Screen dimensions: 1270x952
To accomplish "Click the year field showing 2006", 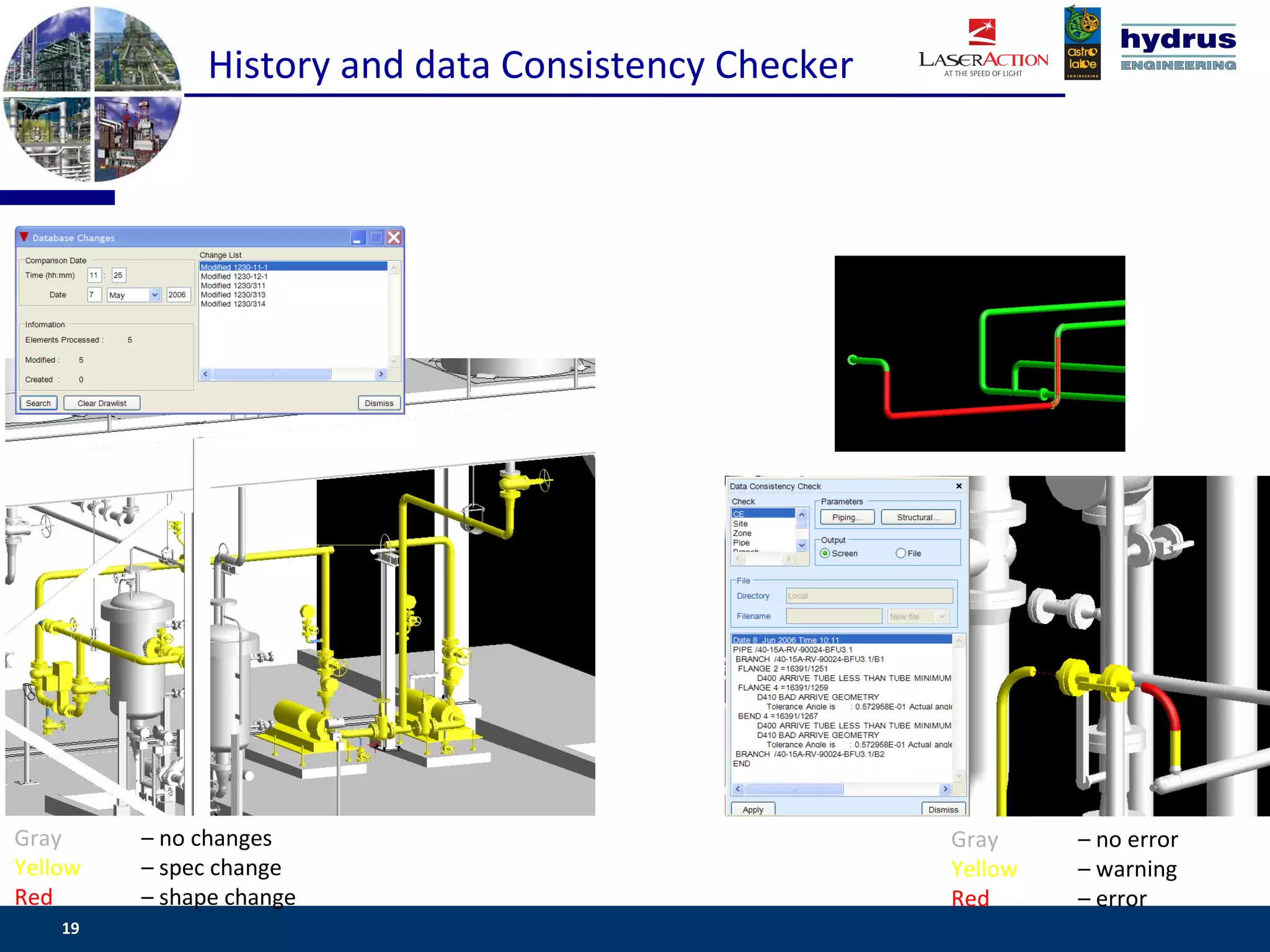I will tap(177, 295).
